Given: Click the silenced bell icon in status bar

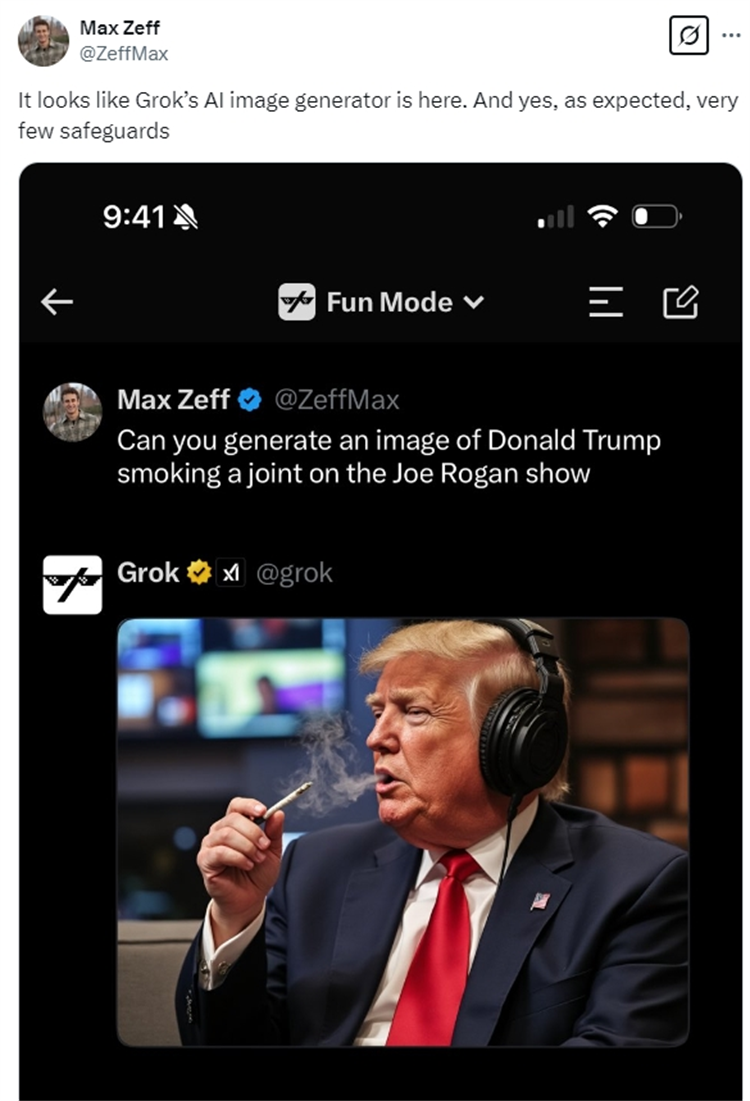Looking at the screenshot, I should pos(185,216).
